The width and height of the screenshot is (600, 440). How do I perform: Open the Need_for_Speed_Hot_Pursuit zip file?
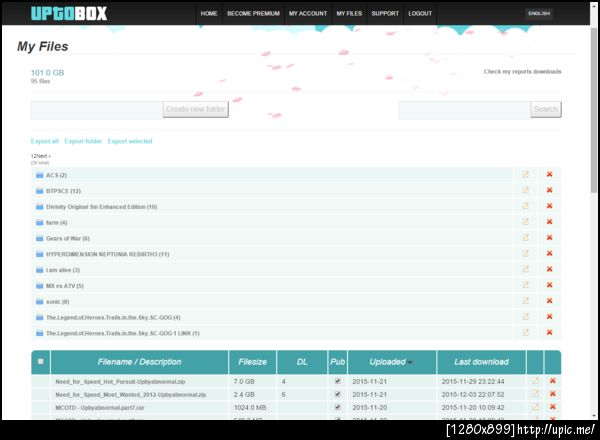tap(120, 381)
